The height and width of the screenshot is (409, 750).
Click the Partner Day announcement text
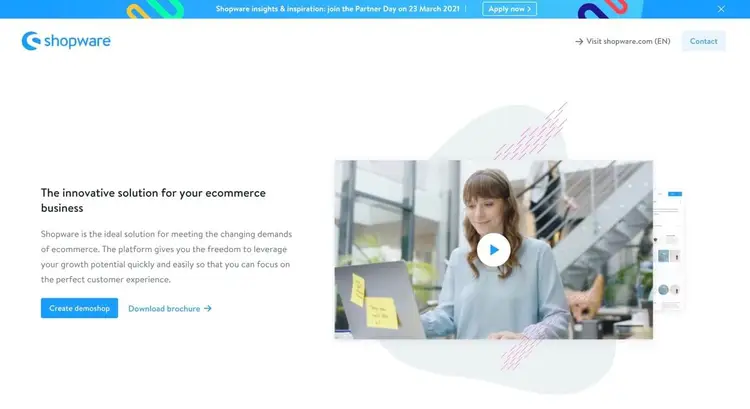coord(338,9)
